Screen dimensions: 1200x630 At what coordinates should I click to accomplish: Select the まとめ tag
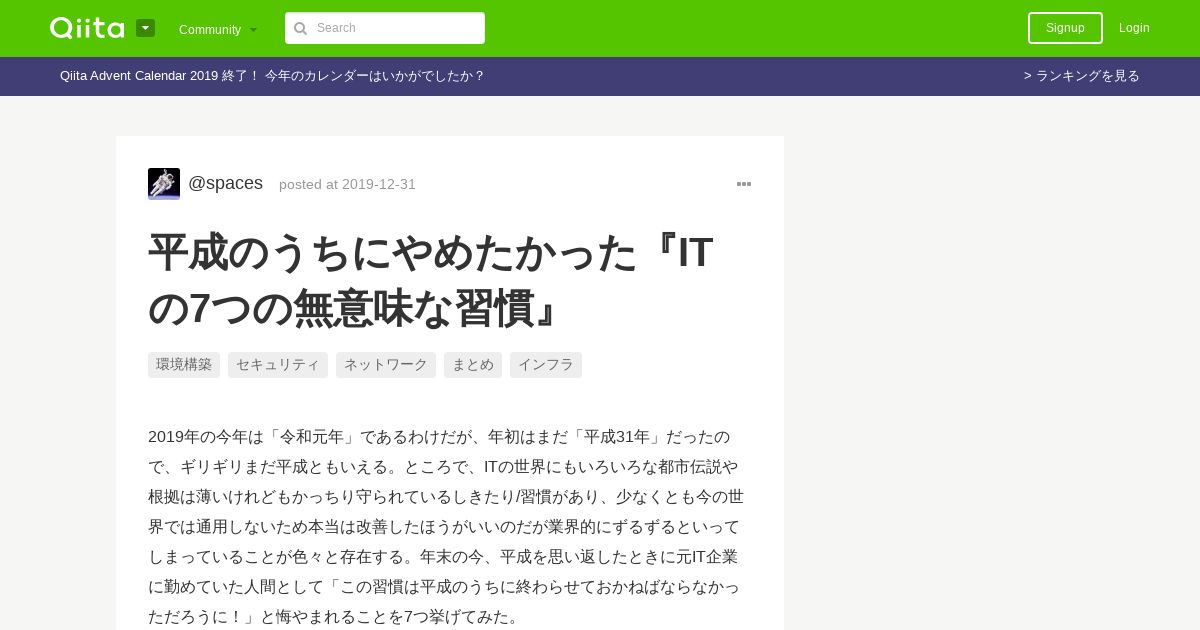pyautogui.click(x=473, y=365)
